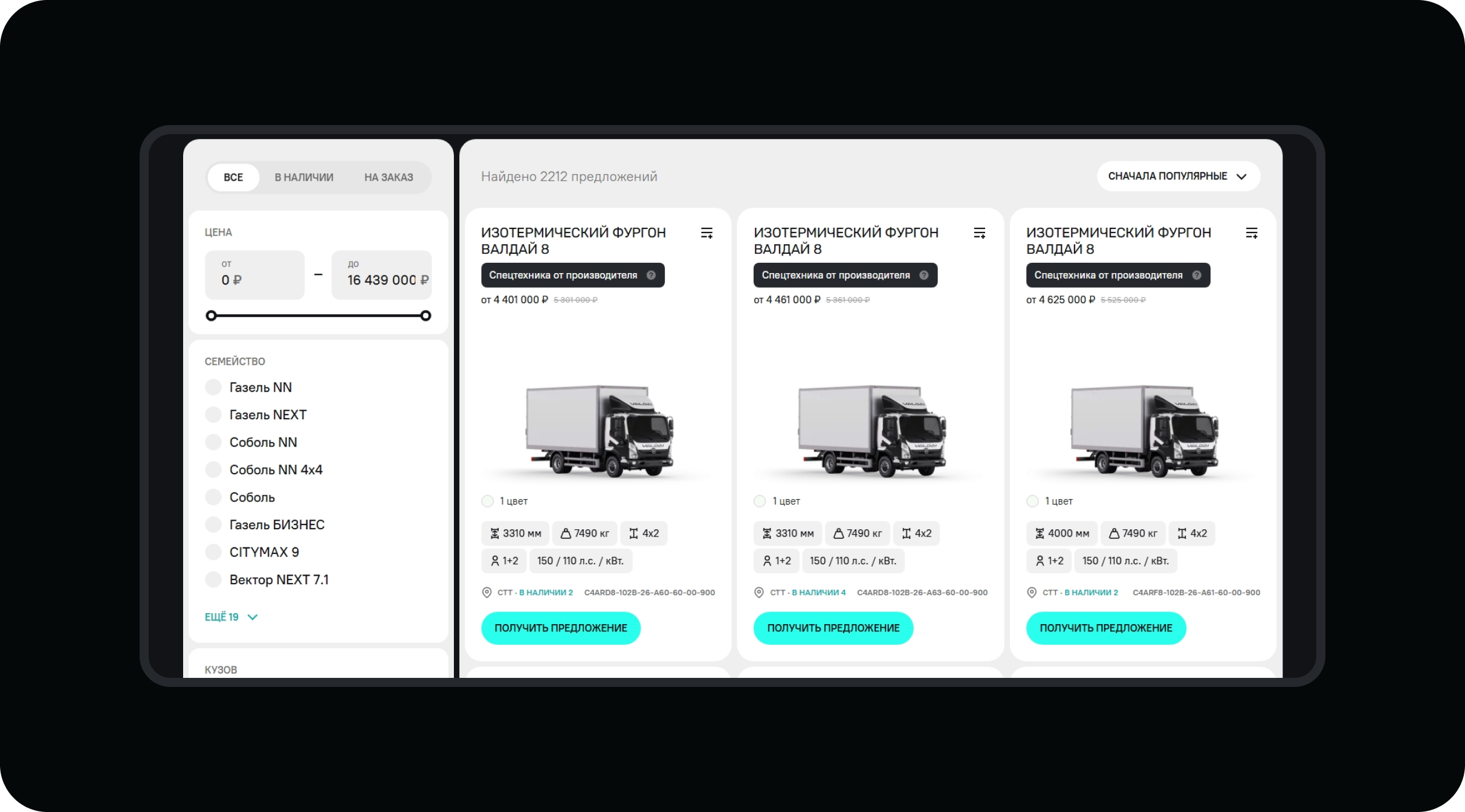Image resolution: width=1465 pixels, height=812 pixels.
Task: Click 1+2 seats chip on 4 401 000 ₽ card
Action: point(504,561)
